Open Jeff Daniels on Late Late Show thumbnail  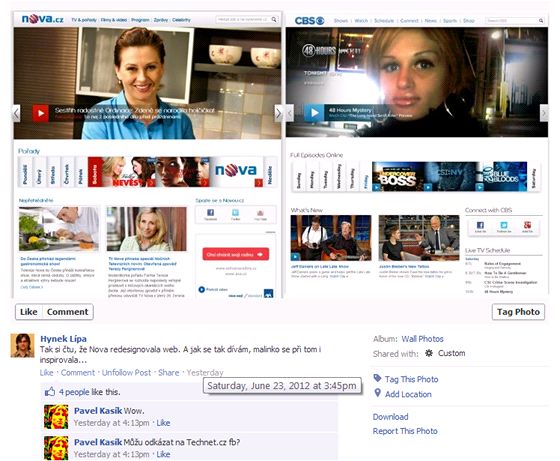331,238
